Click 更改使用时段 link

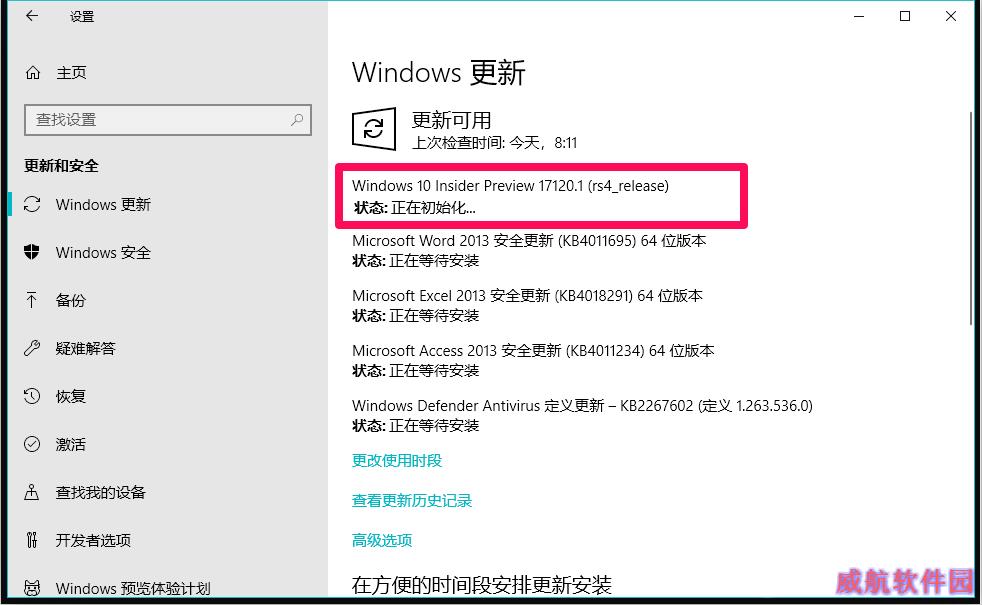[x=397, y=461]
